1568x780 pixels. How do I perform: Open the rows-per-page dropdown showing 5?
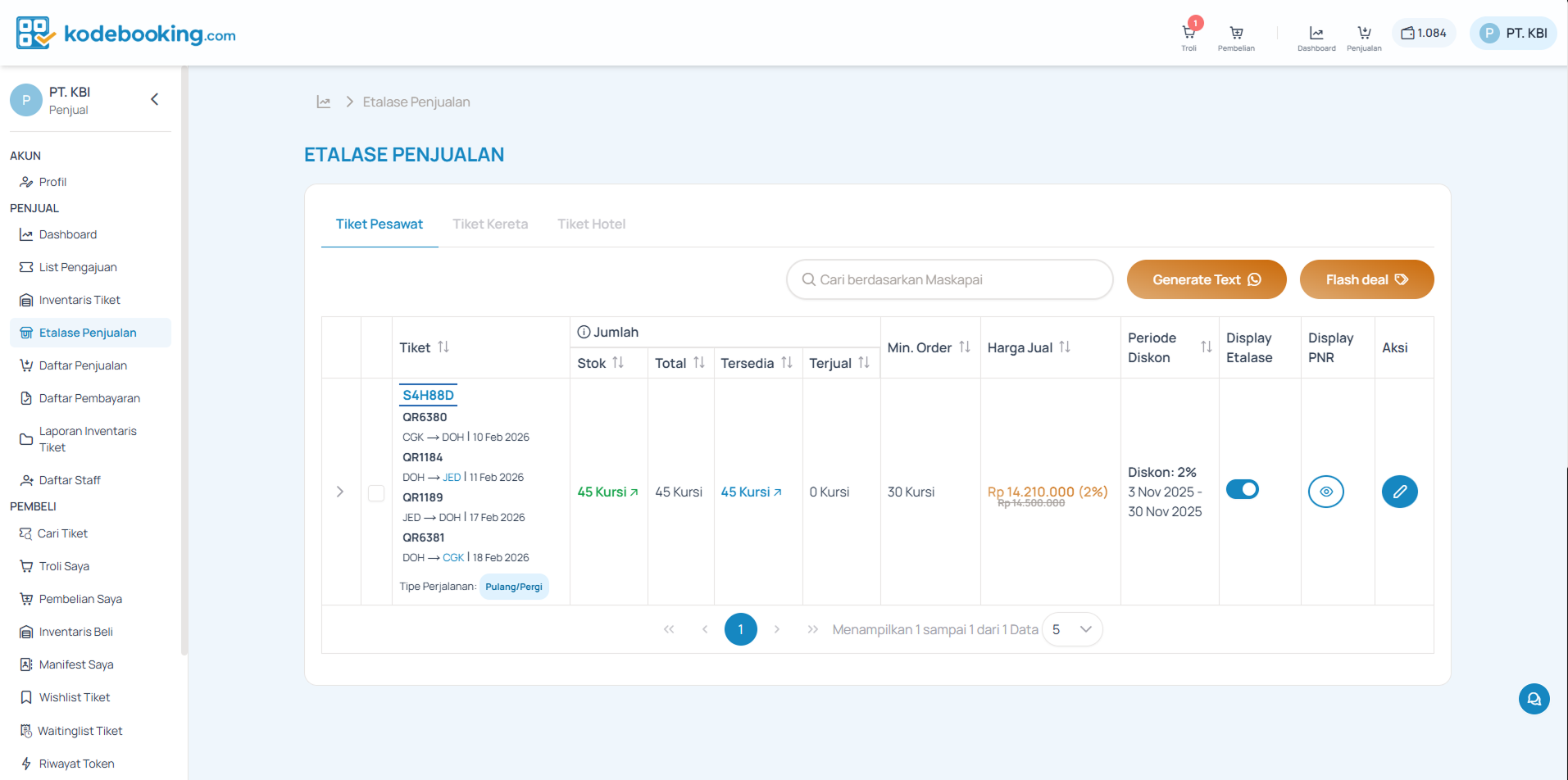(x=1072, y=629)
